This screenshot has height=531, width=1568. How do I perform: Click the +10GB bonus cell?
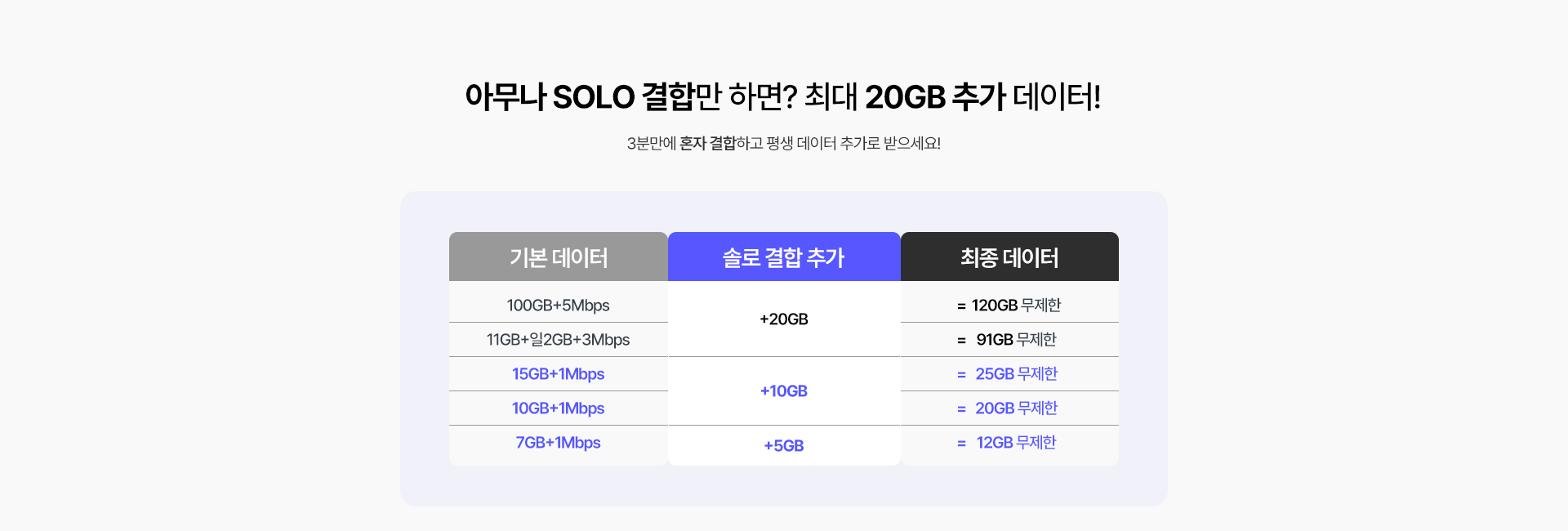tap(784, 390)
